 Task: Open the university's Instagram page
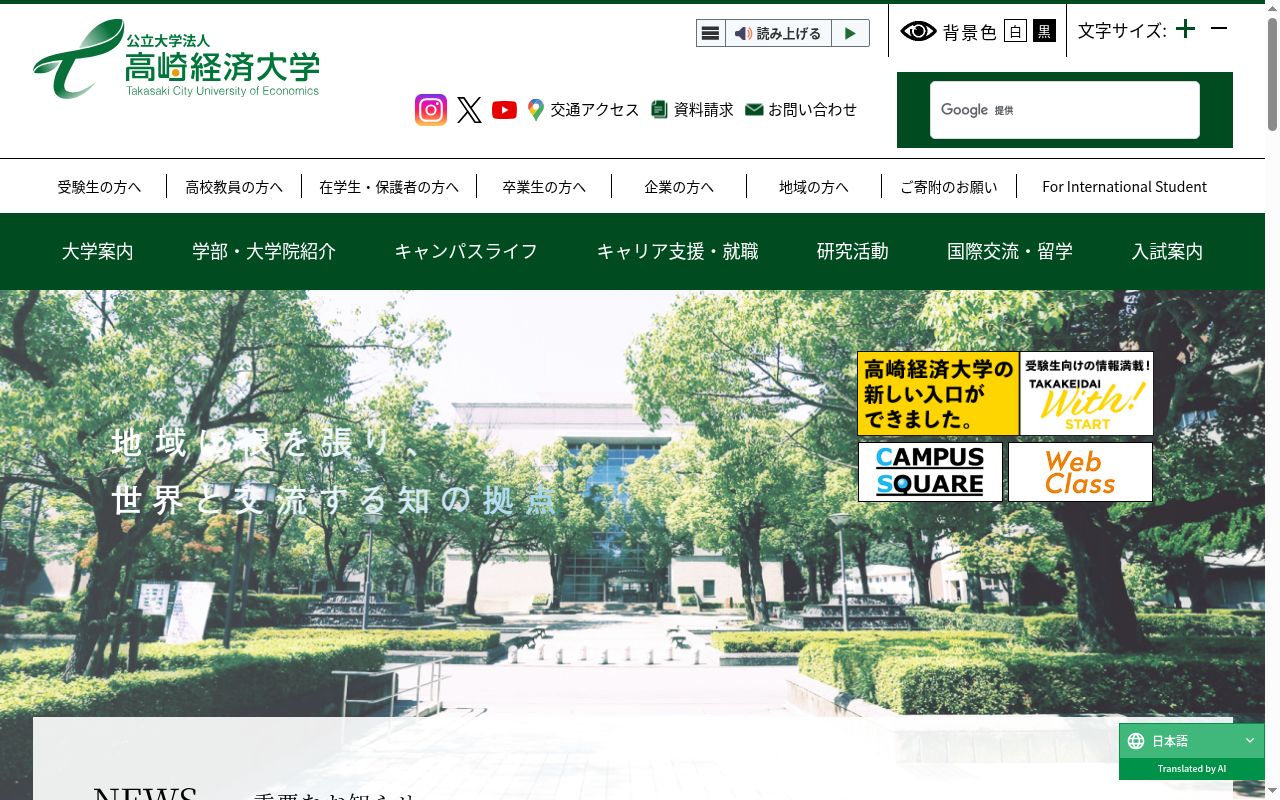431,110
